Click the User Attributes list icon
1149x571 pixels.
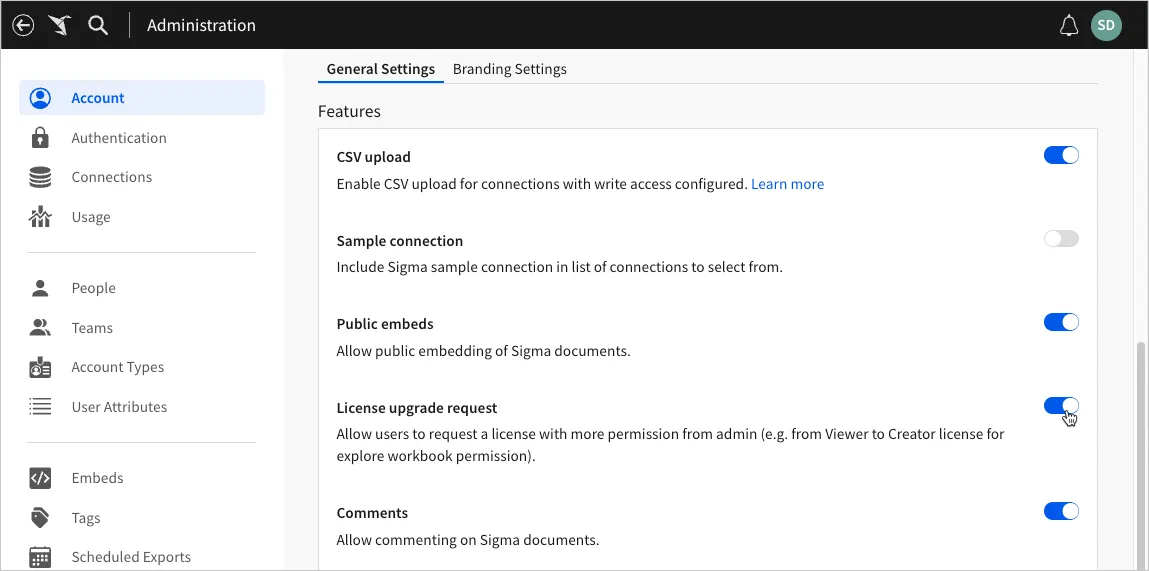[40, 407]
